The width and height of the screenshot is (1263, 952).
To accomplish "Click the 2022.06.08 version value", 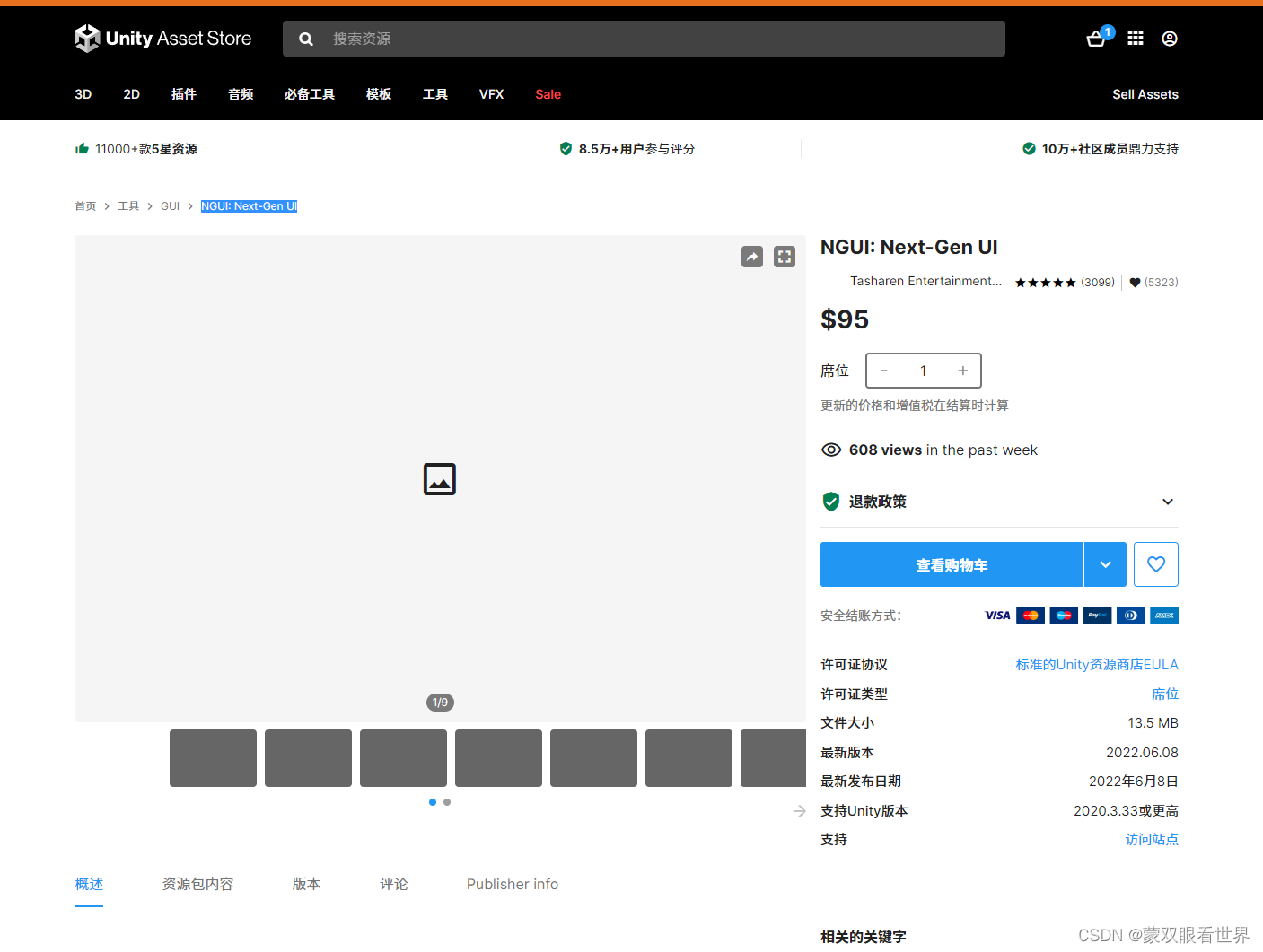I will tap(1142, 753).
